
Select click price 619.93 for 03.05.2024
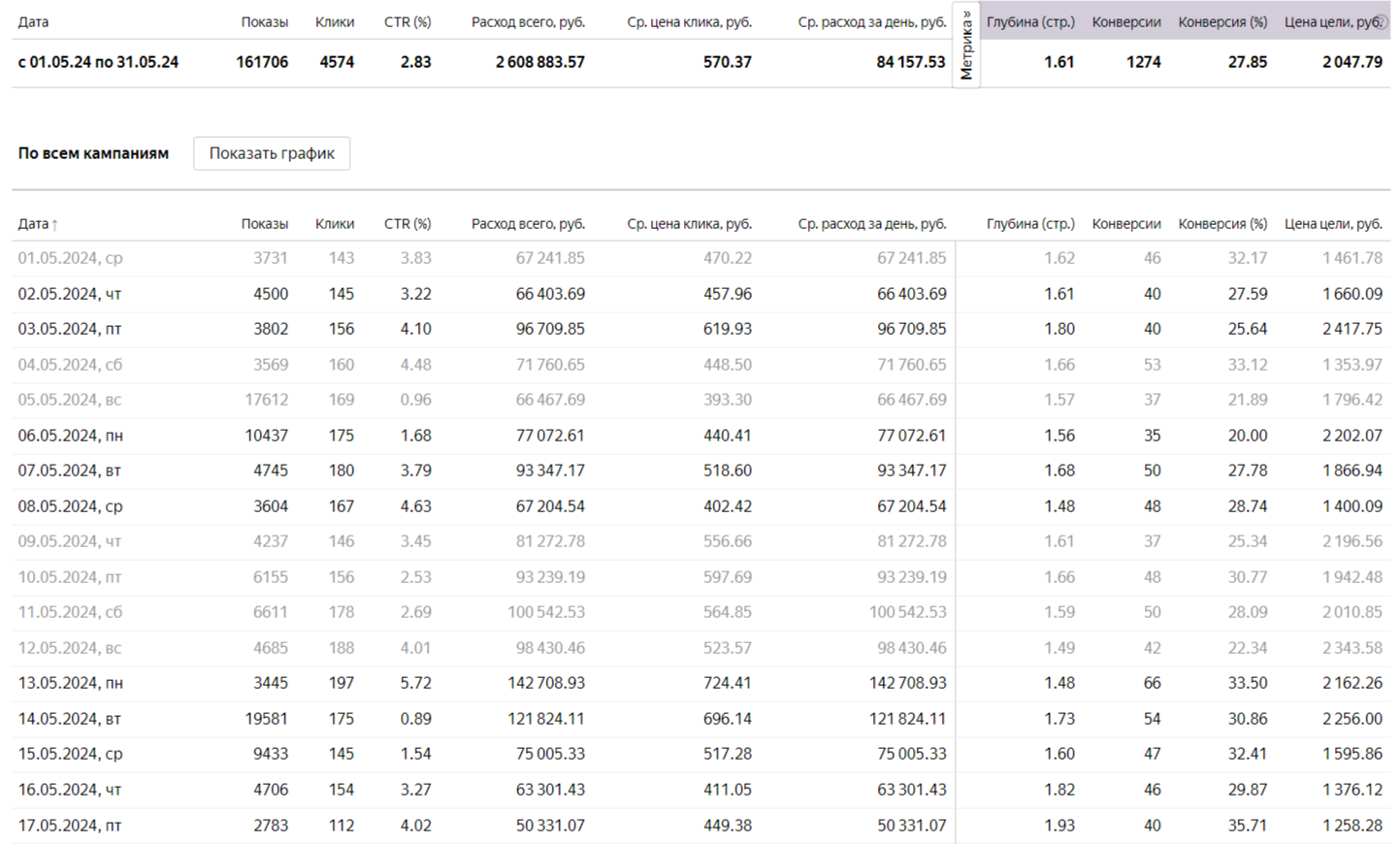728,329
